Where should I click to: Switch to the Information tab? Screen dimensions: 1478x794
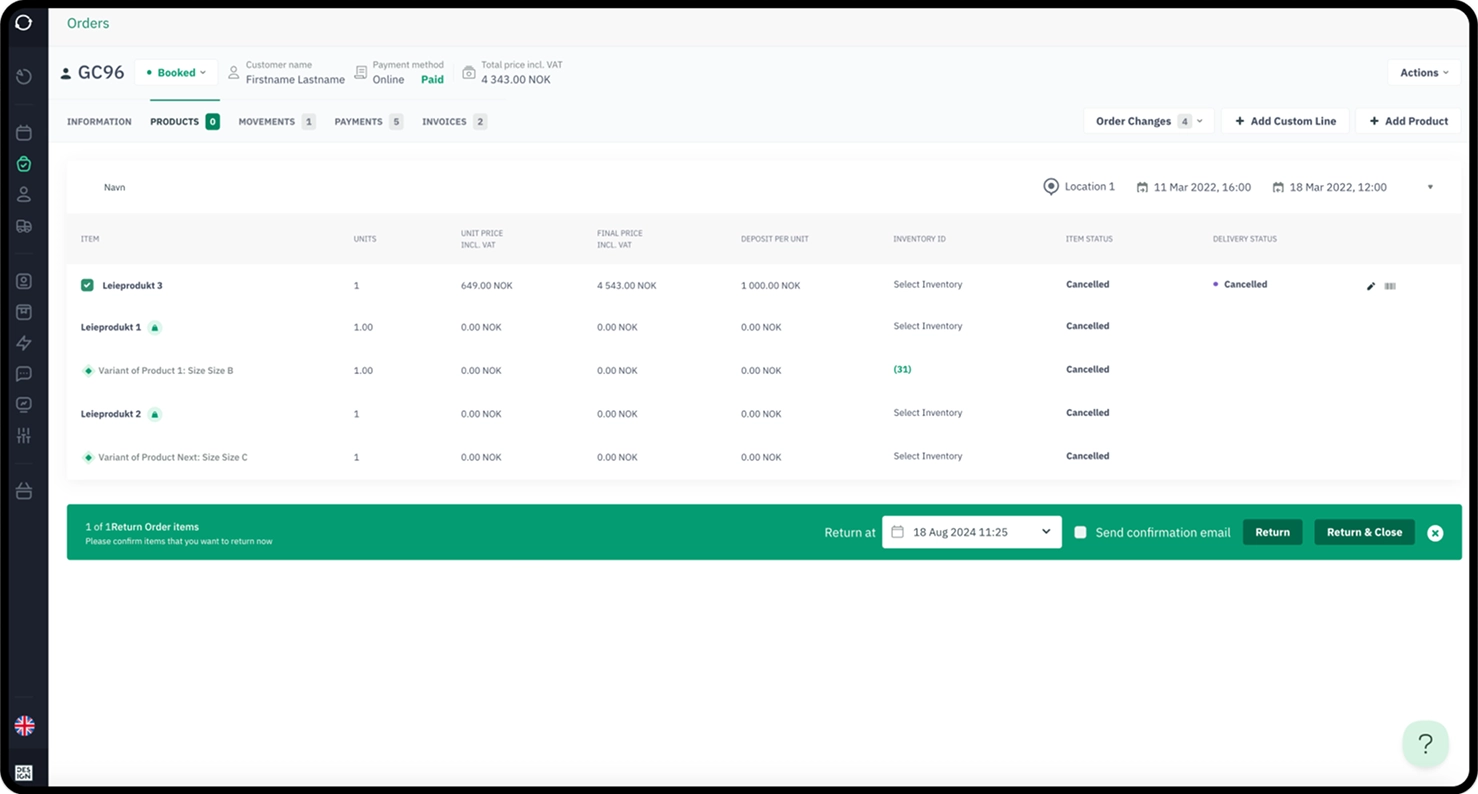tap(99, 122)
